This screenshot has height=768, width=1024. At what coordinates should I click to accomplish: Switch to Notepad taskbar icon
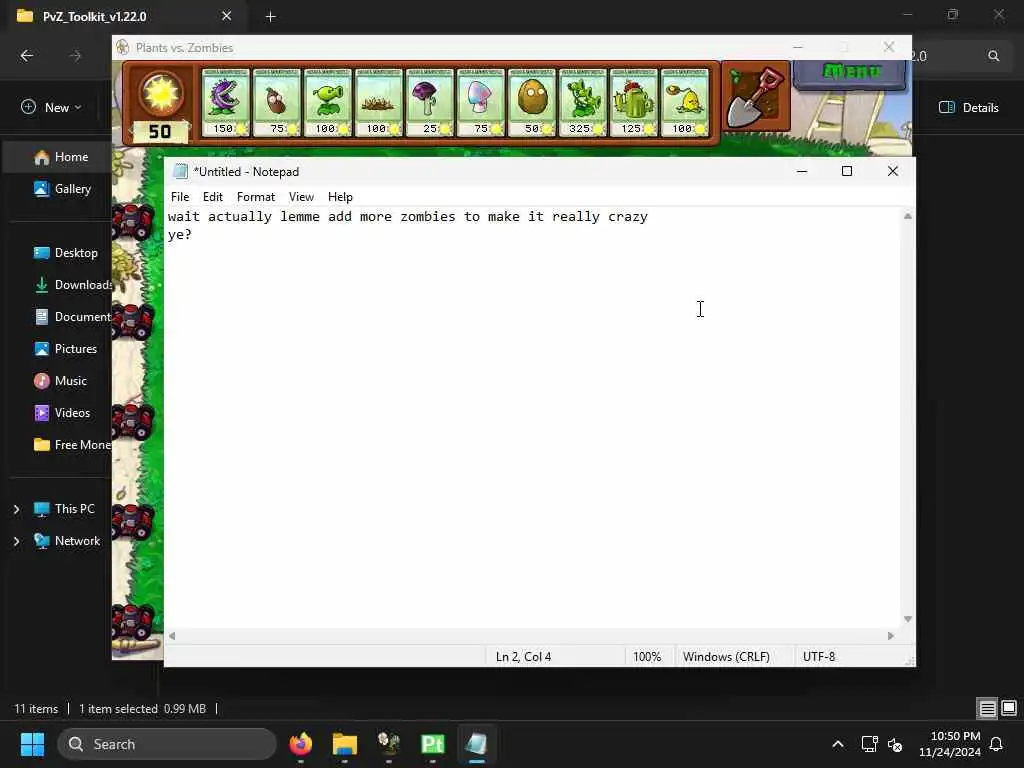[477, 744]
